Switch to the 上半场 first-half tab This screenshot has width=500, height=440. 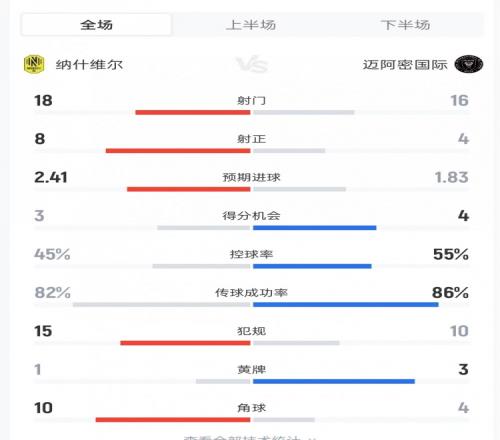pos(251,25)
